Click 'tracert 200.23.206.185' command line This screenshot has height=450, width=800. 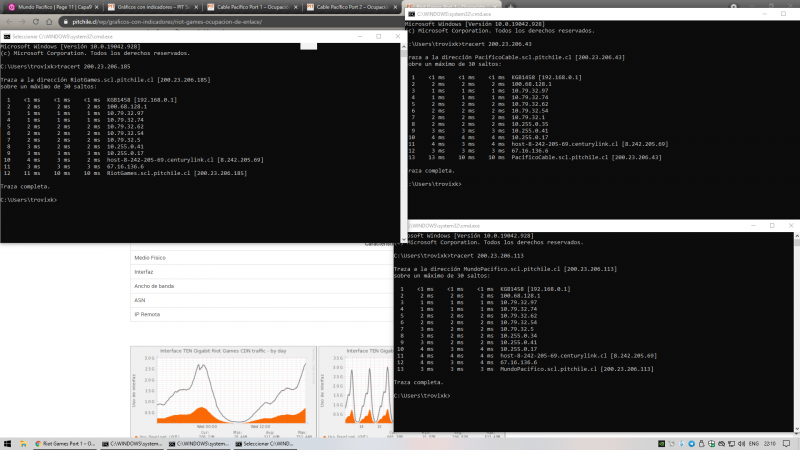point(94,66)
